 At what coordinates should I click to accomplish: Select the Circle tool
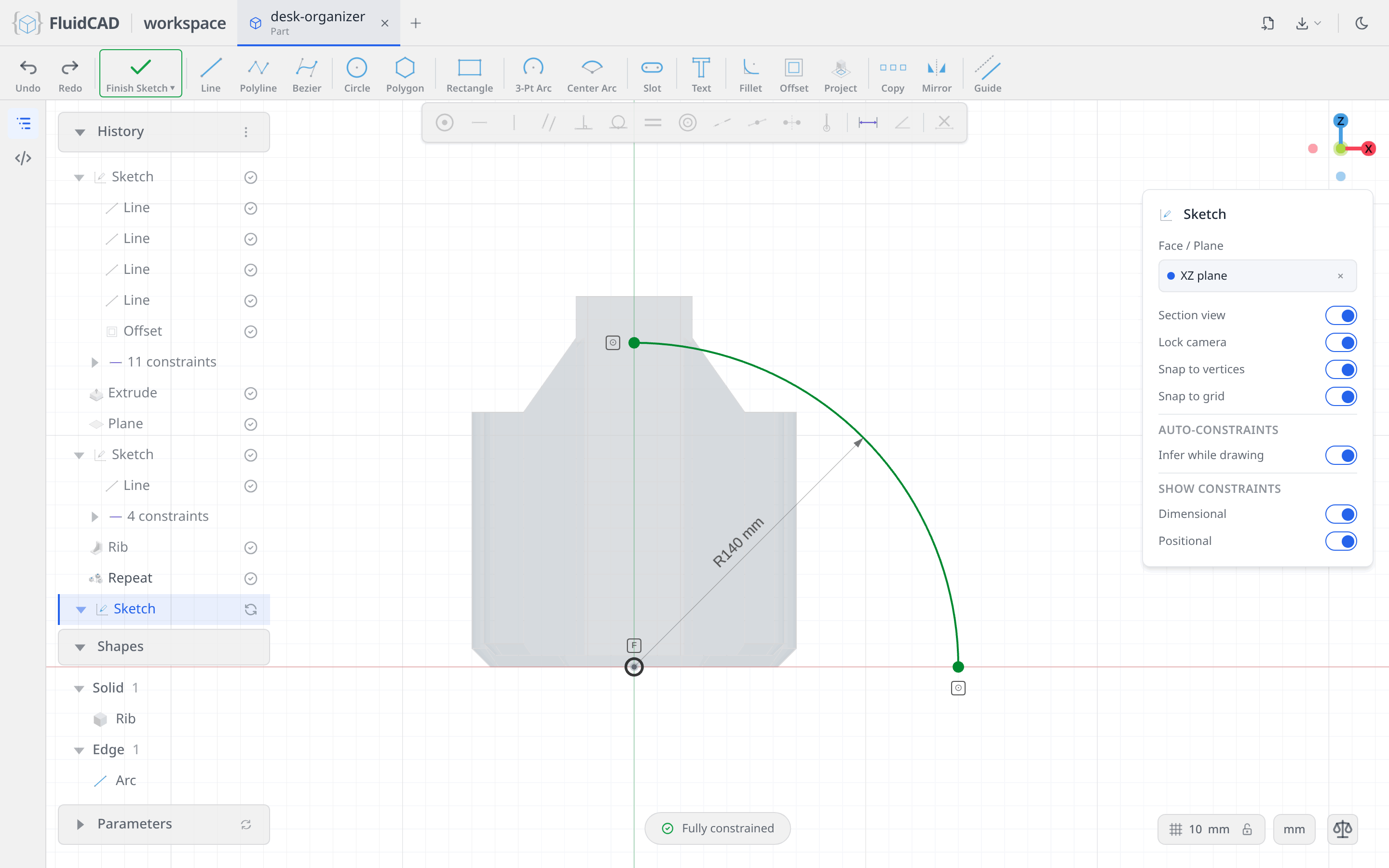tap(357, 74)
